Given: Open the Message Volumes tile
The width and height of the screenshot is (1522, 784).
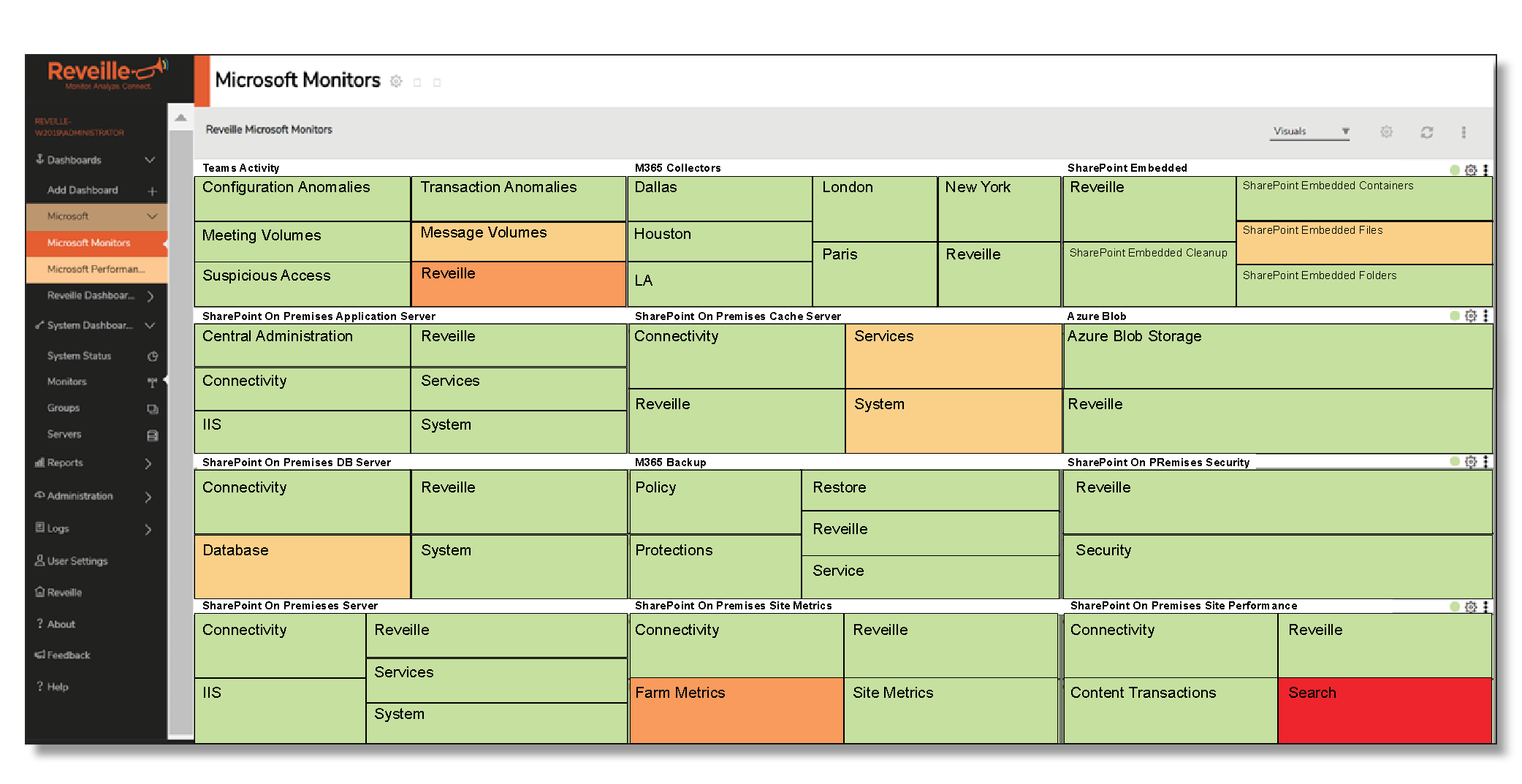Looking at the screenshot, I should 518,242.
